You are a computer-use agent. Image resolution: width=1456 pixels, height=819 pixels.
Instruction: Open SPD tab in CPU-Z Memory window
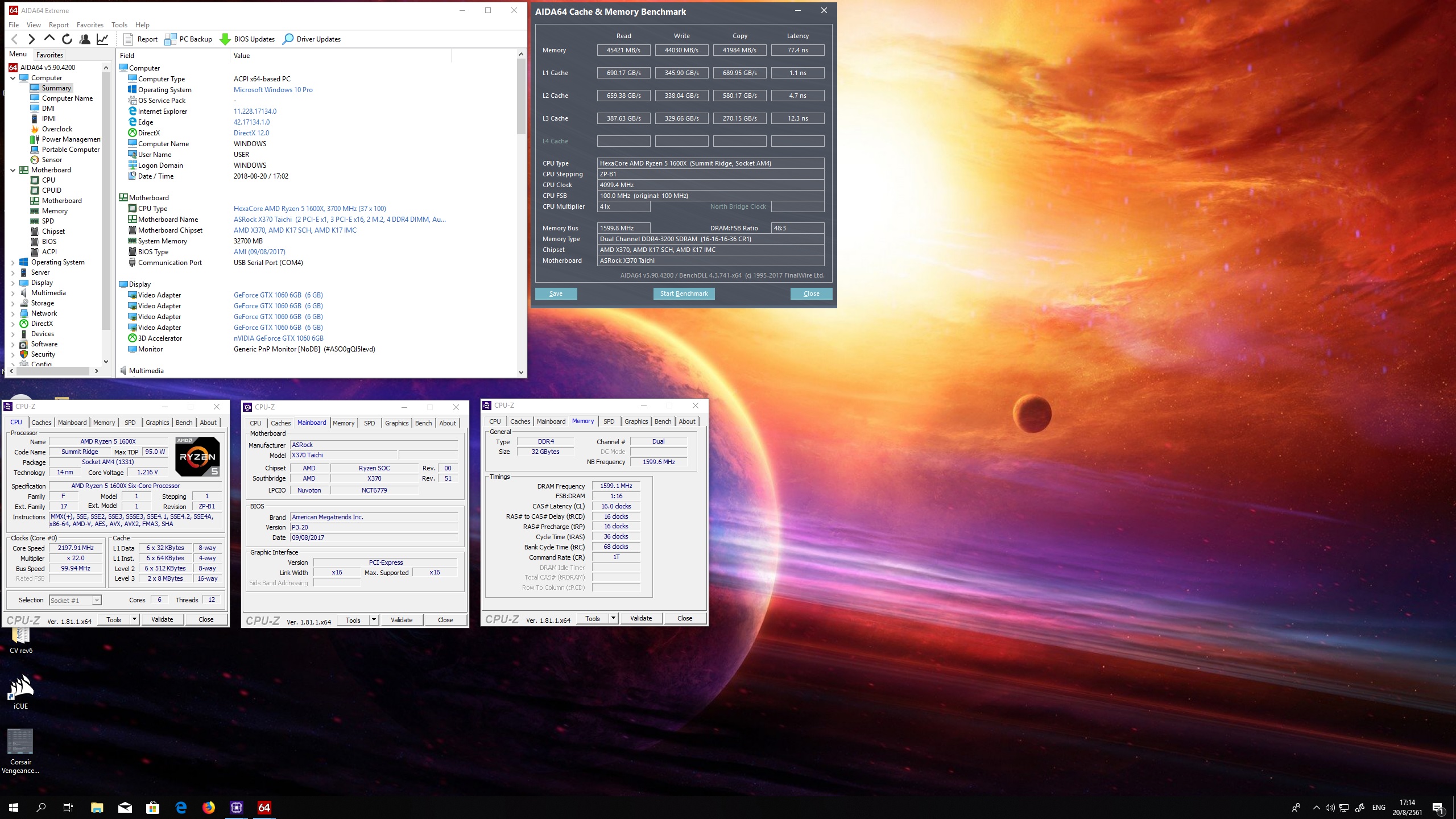(x=609, y=421)
